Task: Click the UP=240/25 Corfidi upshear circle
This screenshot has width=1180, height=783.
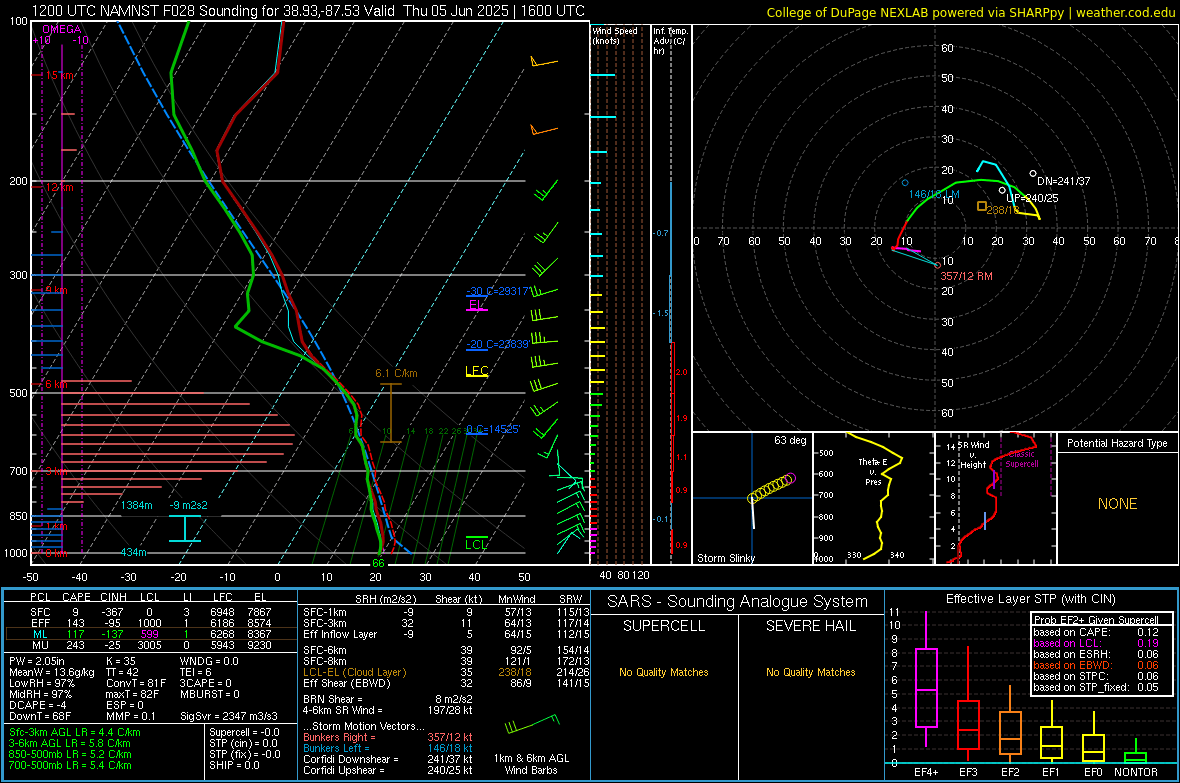Action: click(x=1002, y=190)
